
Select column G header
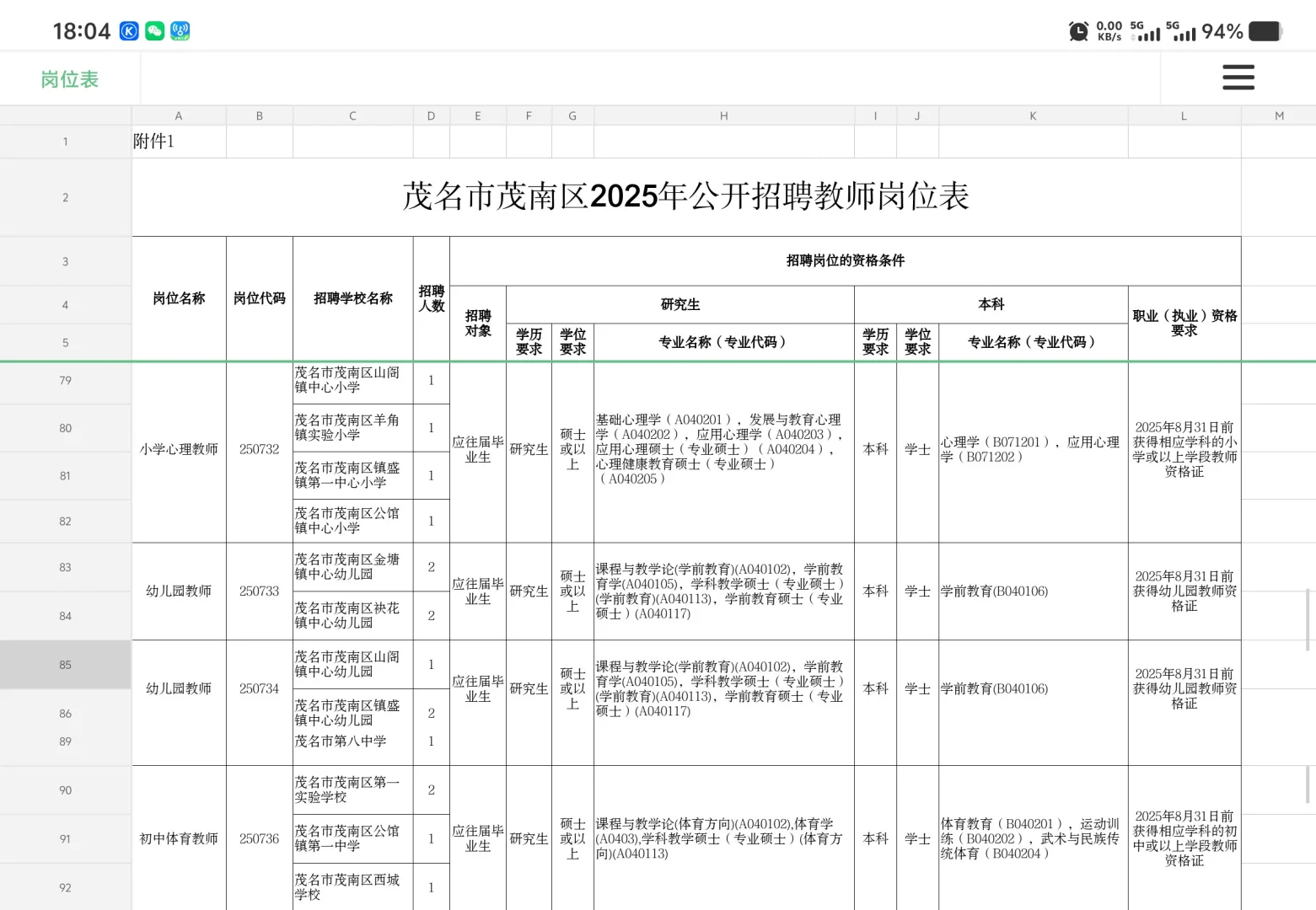[x=572, y=116]
